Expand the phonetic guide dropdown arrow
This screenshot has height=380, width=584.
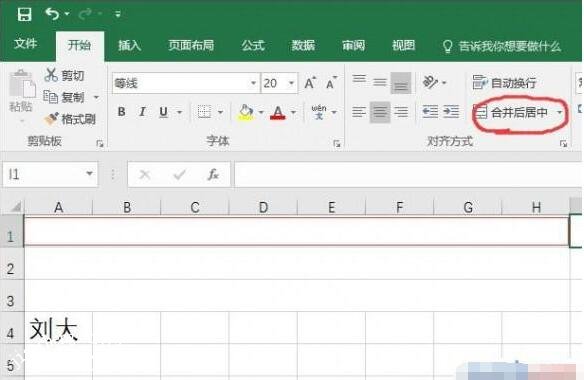coord(334,112)
